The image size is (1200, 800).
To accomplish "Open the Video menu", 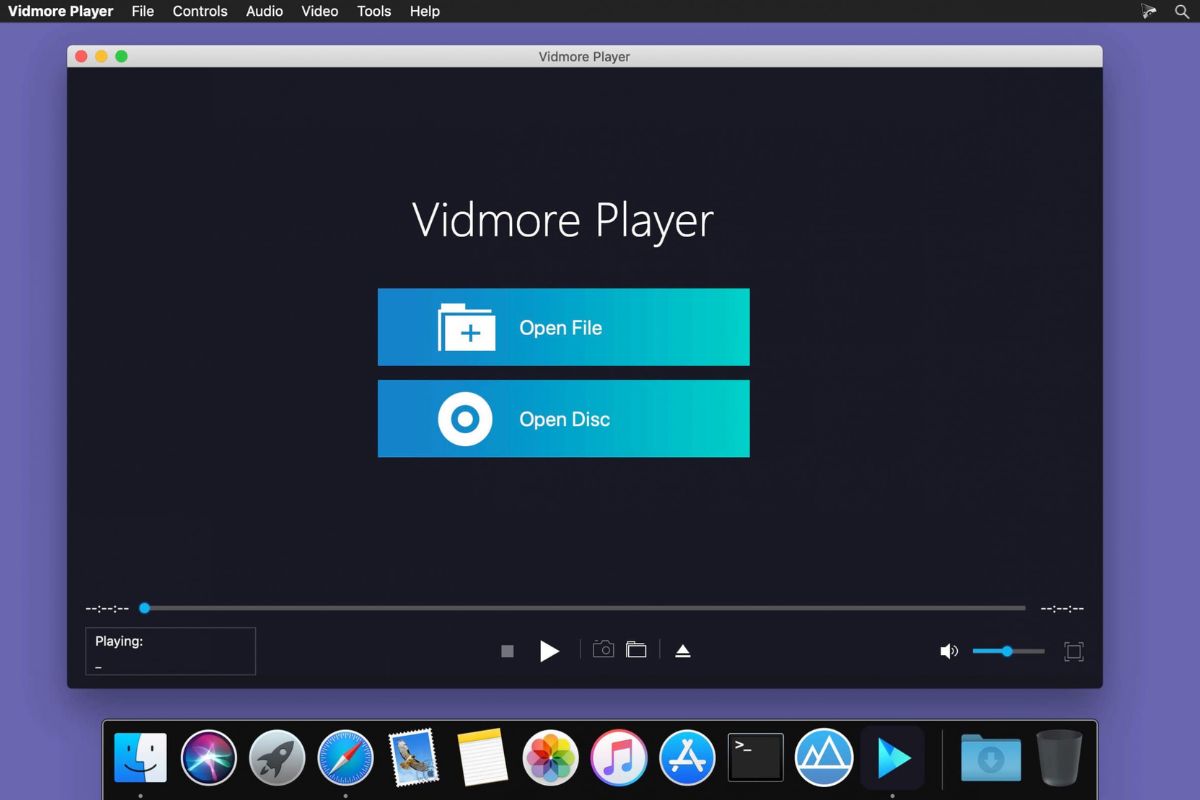I will coord(320,11).
